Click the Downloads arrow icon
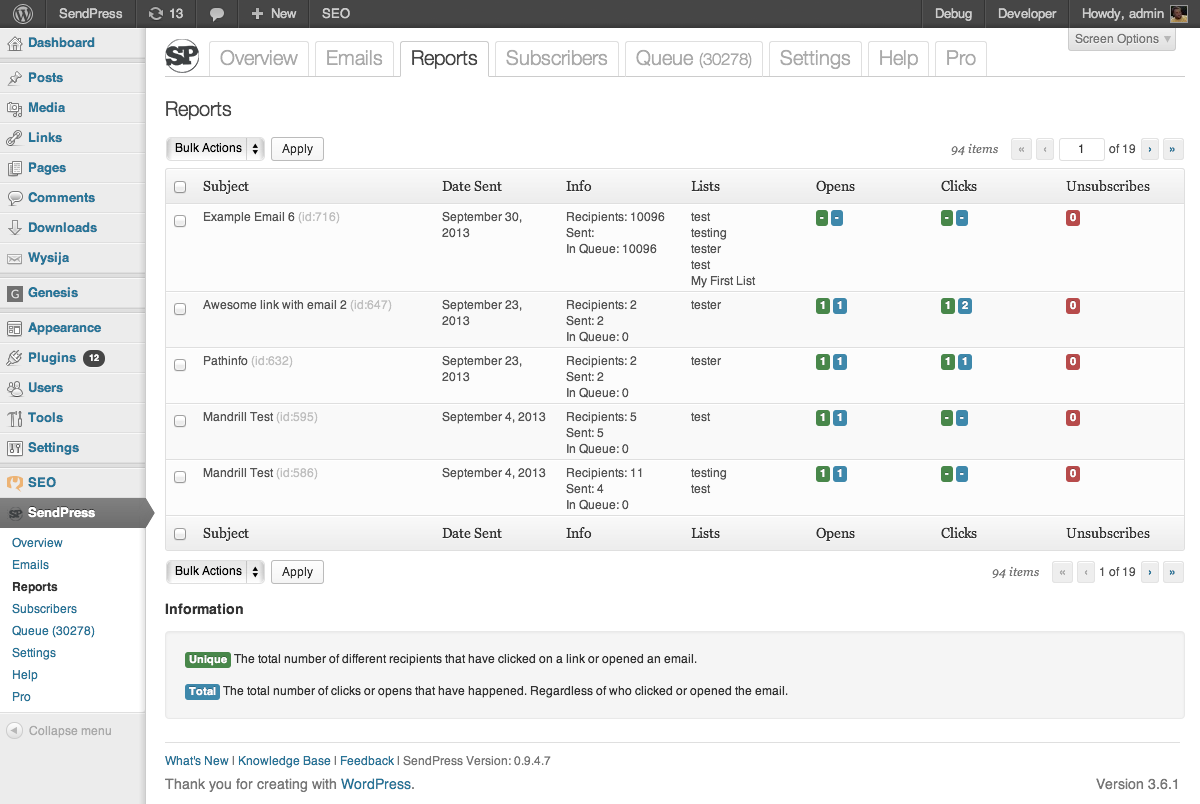Screen dimensions: 1200x804 coord(15,228)
